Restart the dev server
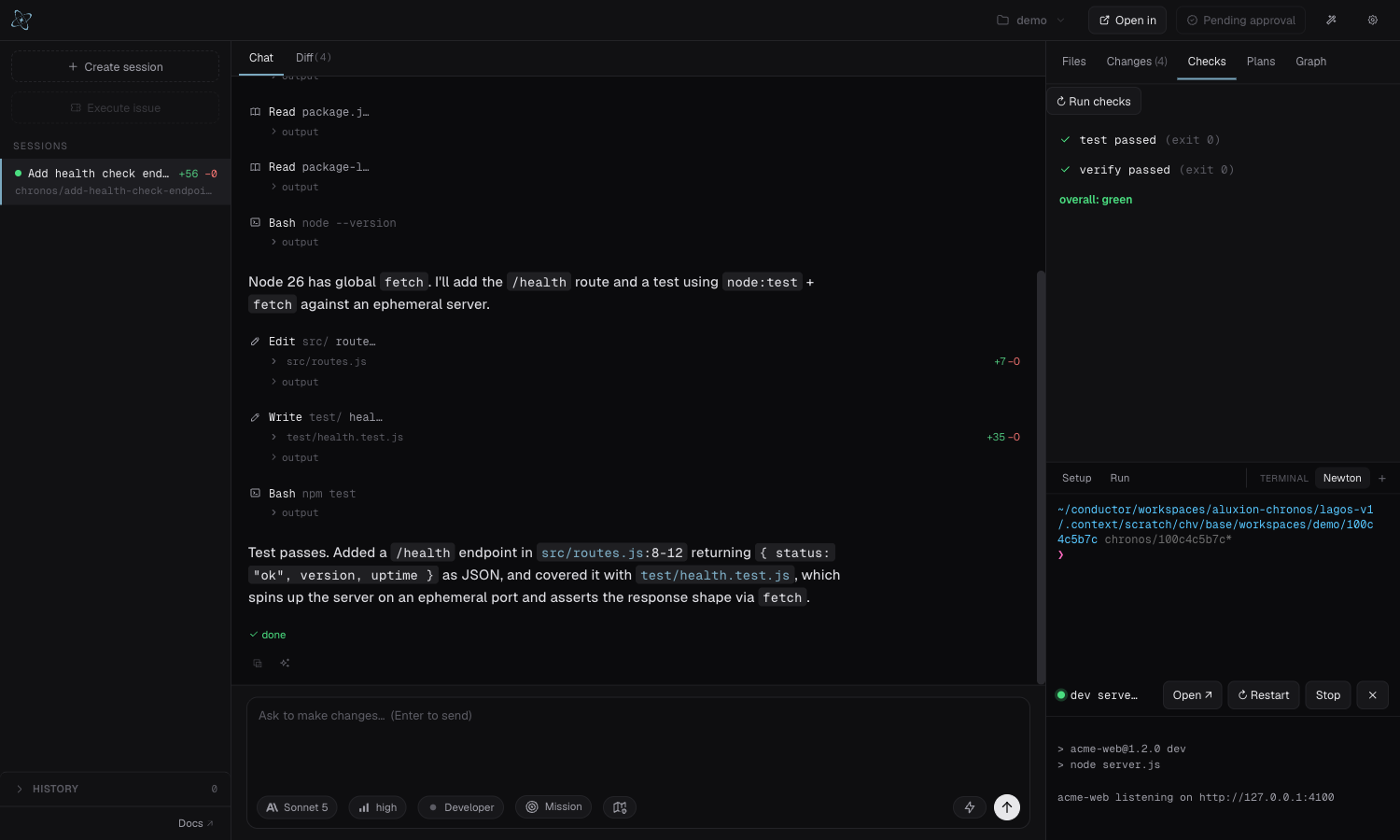 click(1264, 695)
